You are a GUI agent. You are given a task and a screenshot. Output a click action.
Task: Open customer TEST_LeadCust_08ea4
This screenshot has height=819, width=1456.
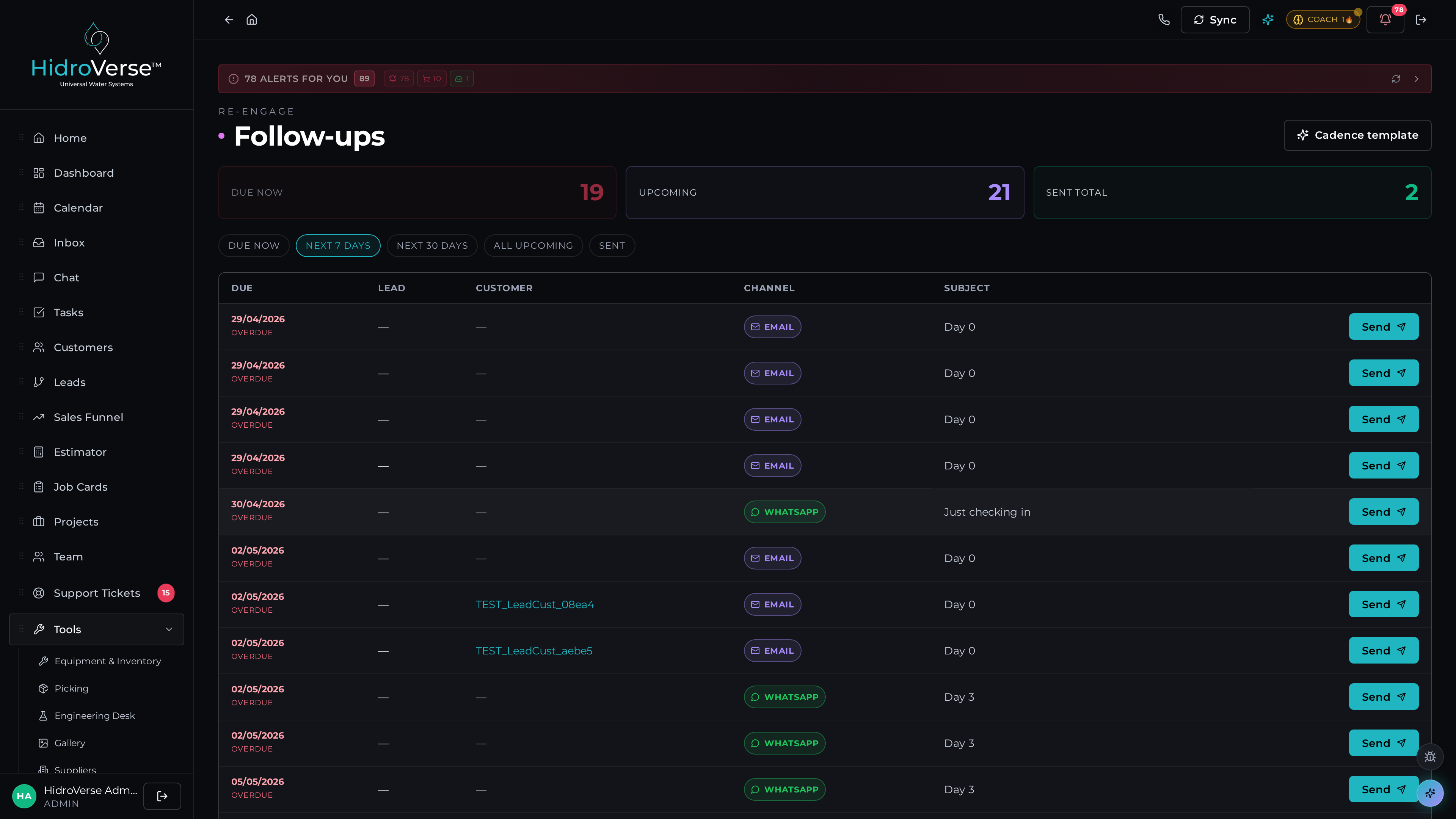[x=535, y=605]
